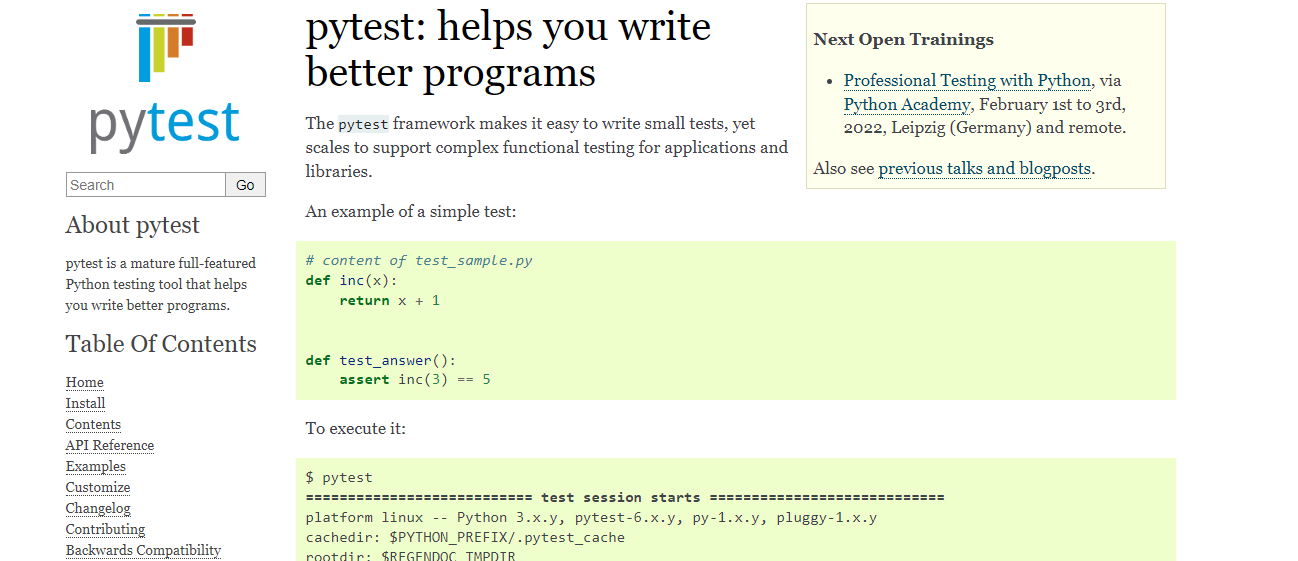Open the Customize link

(x=98, y=488)
